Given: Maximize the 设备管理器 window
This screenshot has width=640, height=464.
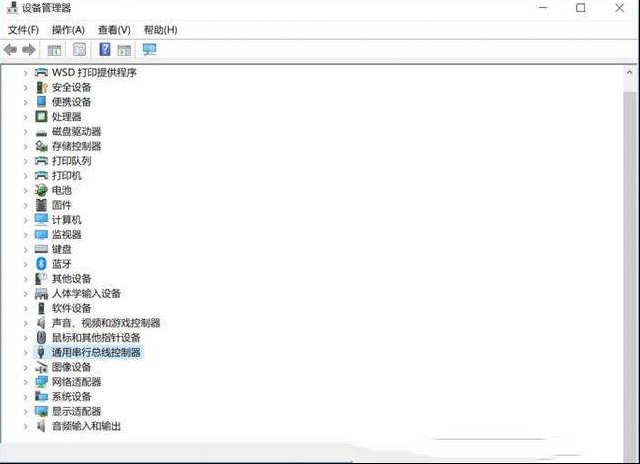Looking at the screenshot, I should coord(580,8).
